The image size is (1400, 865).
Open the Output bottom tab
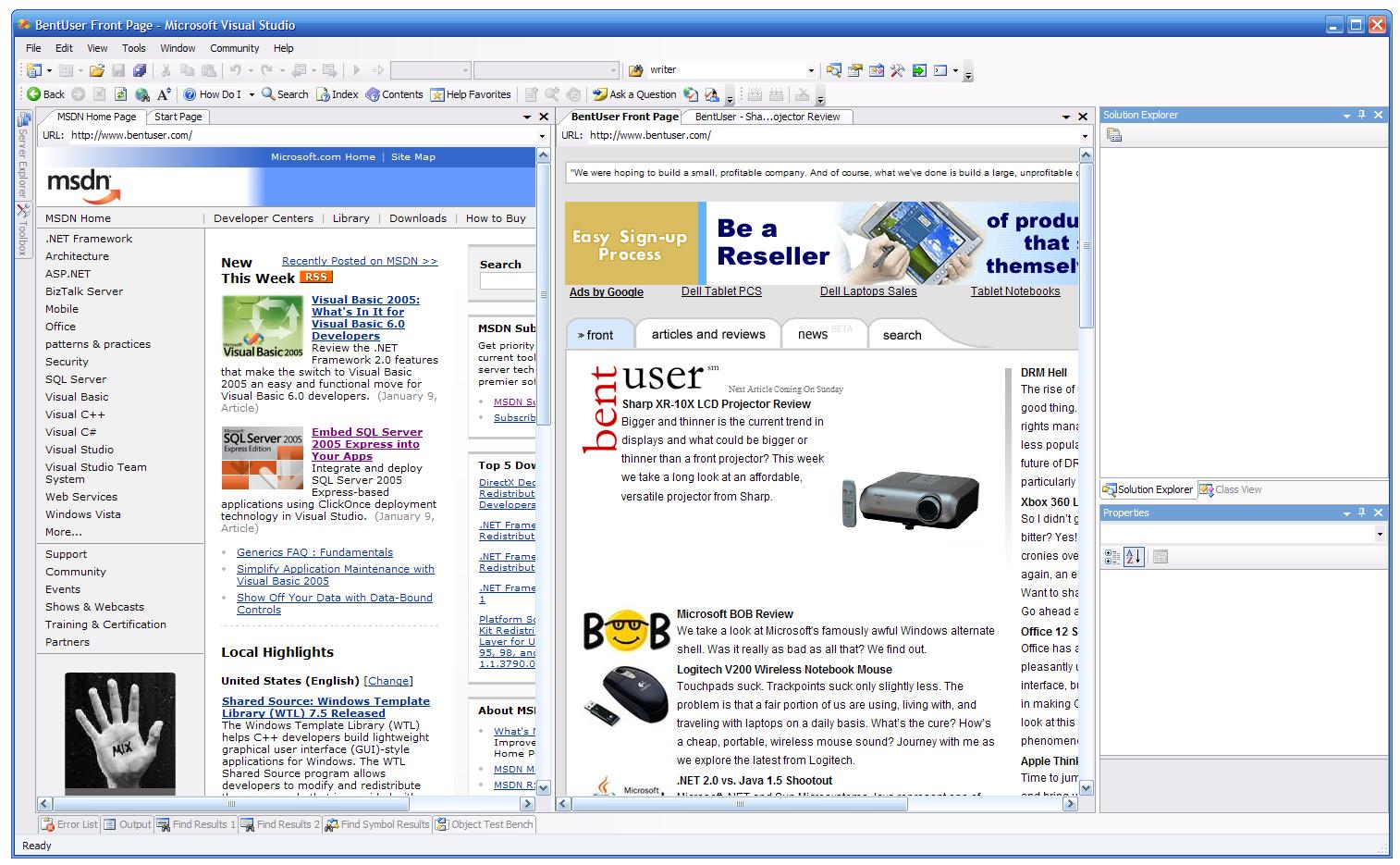click(128, 824)
